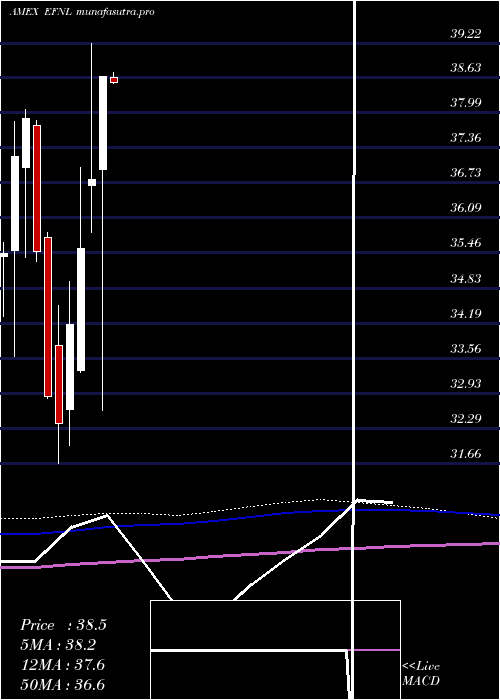Click the 12MA : 37.6 readout
This screenshot has height=700, width=500.
(x=62, y=665)
